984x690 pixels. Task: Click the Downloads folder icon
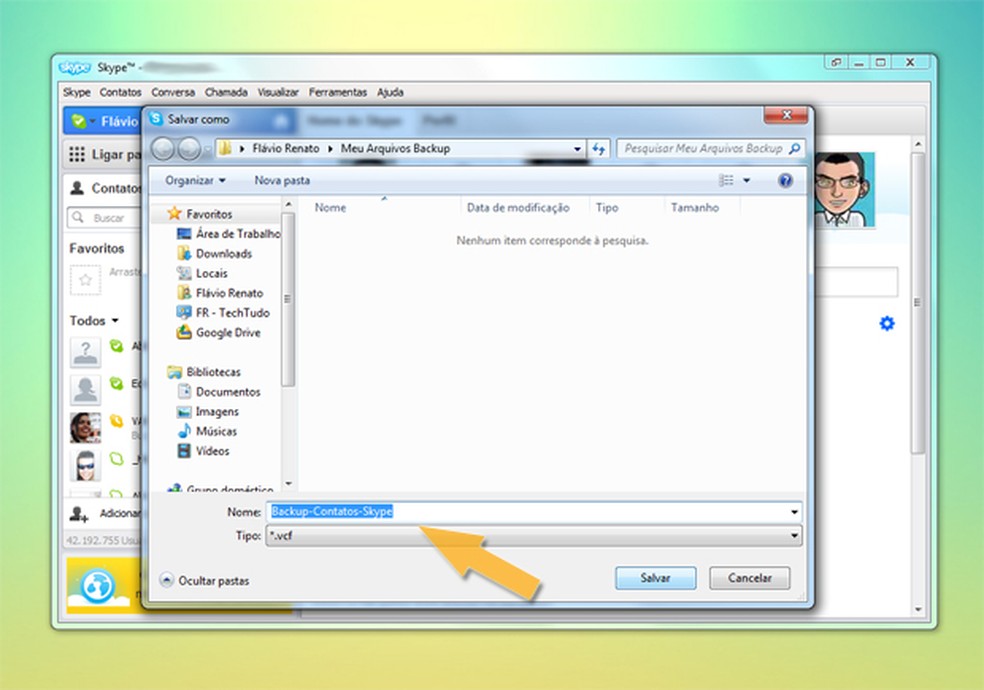point(184,253)
